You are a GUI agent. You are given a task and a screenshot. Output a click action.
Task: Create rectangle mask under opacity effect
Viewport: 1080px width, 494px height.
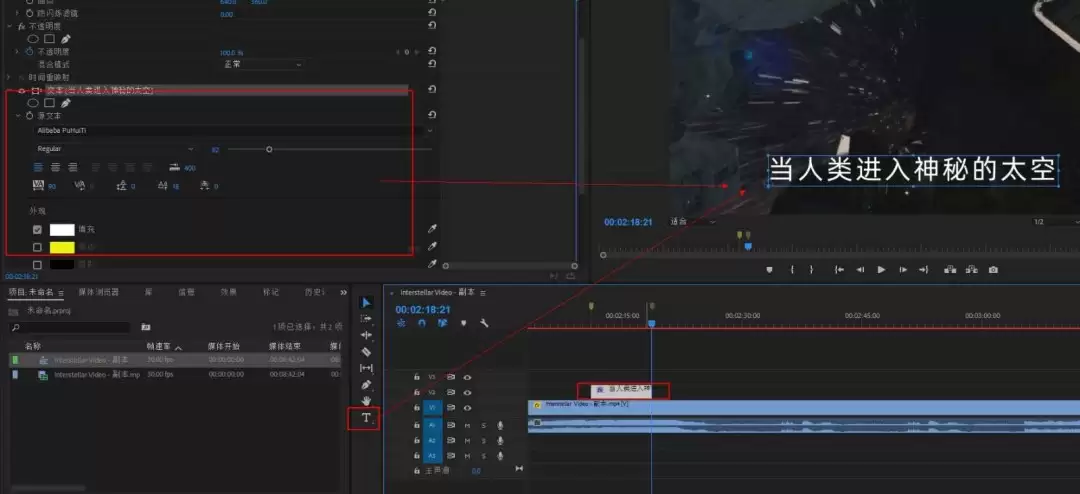click(x=50, y=39)
